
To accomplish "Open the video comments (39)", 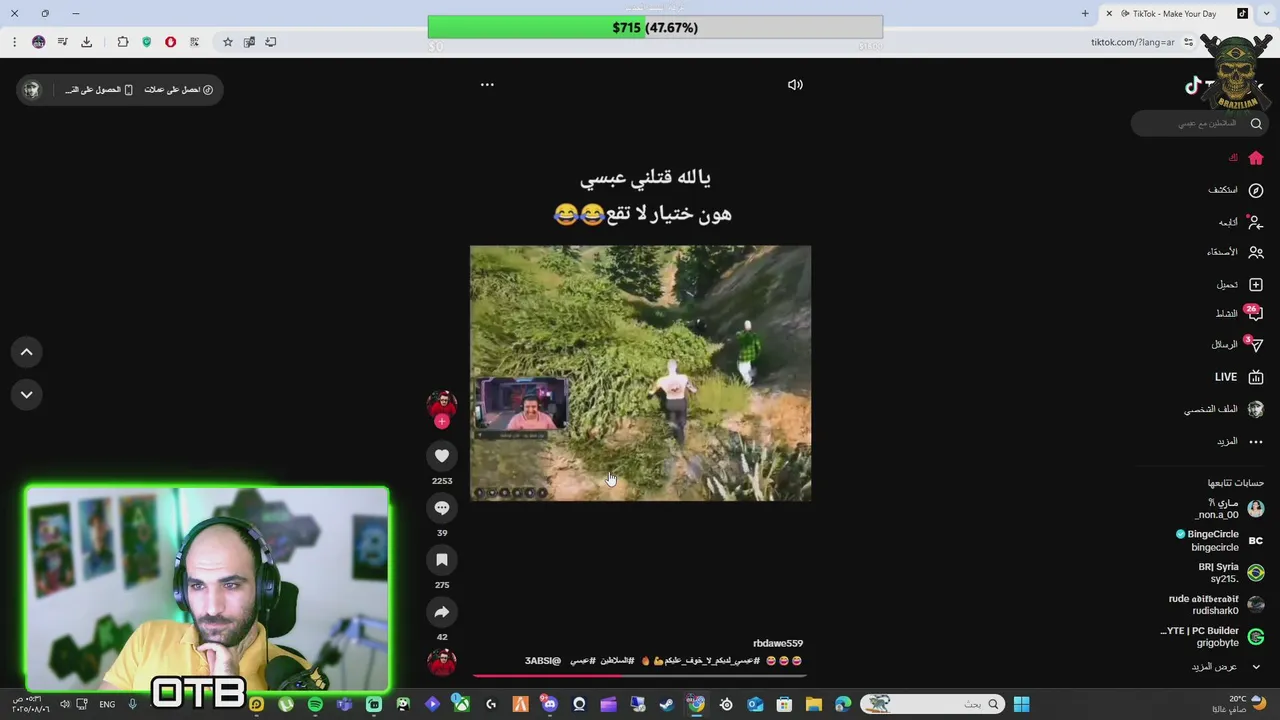I will pos(442,508).
